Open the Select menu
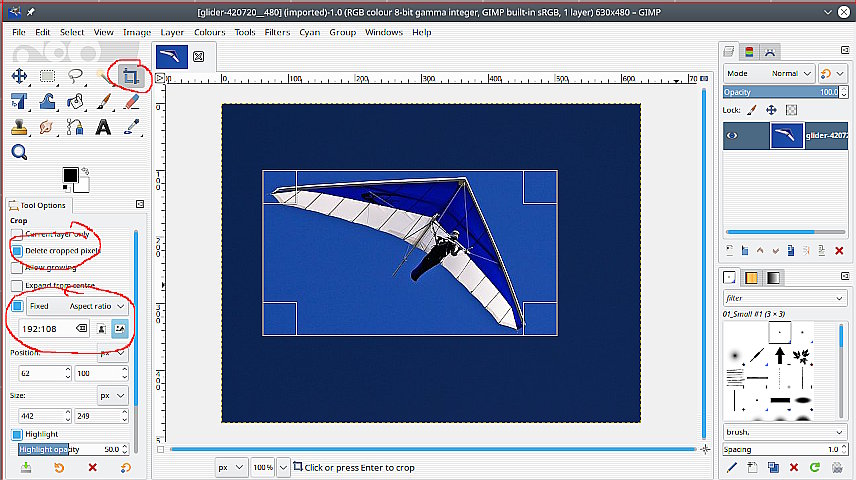856x480 pixels. pos(72,32)
